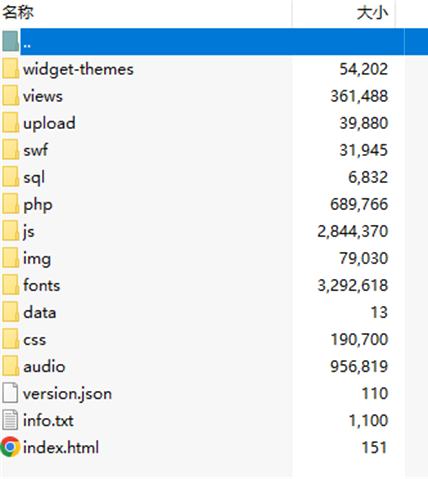Click the audio folder icon
428x479 pixels.
[10, 366]
